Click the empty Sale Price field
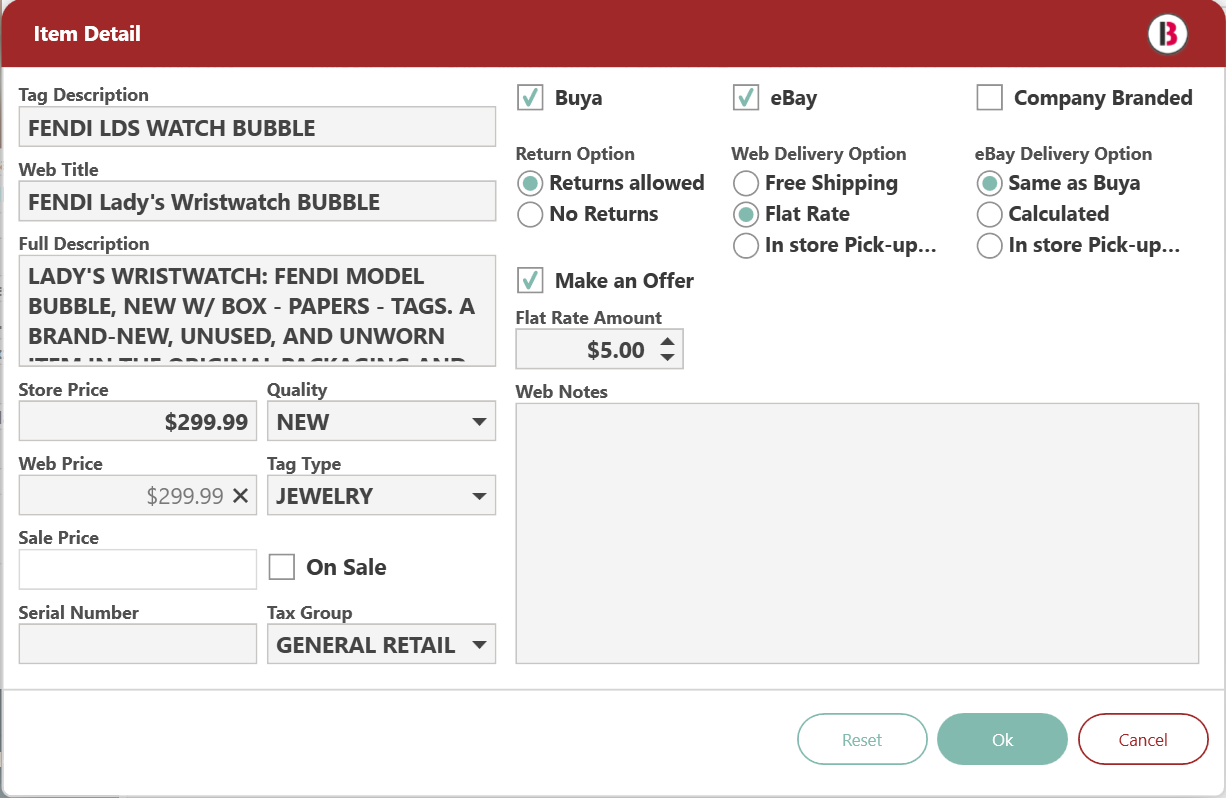 (x=138, y=569)
